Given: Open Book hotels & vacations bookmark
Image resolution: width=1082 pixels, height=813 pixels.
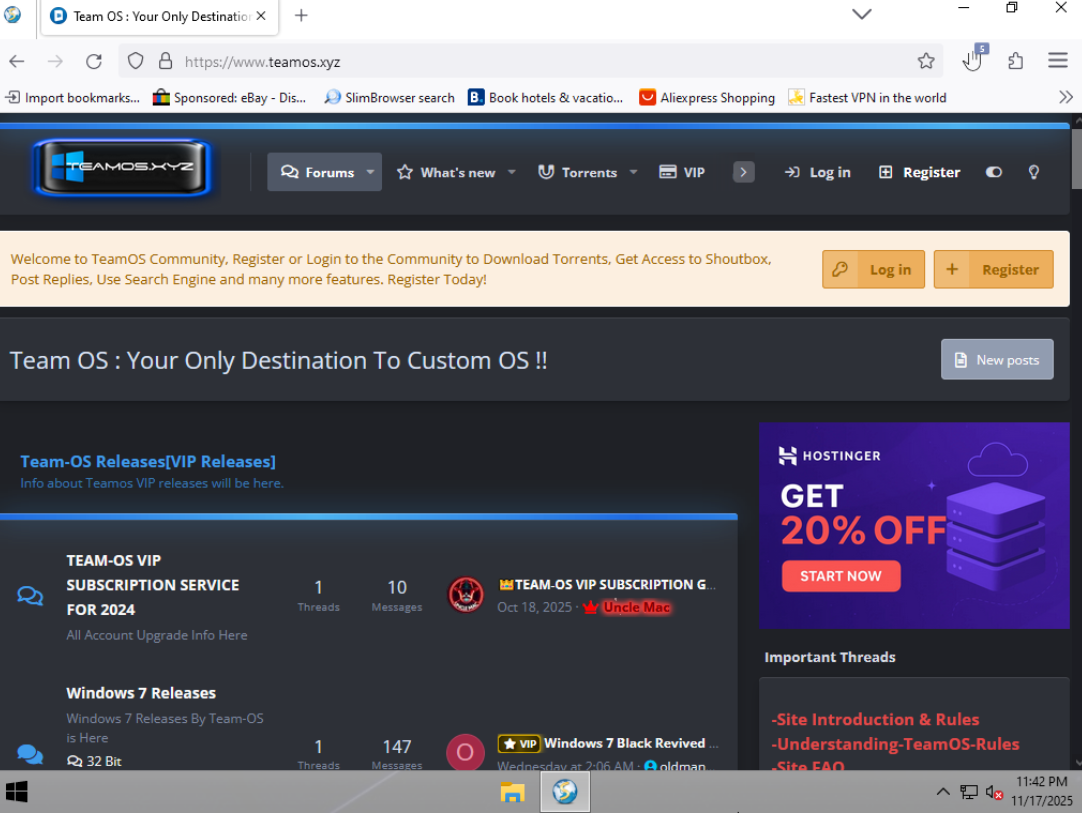Looking at the screenshot, I should pos(545,97).
